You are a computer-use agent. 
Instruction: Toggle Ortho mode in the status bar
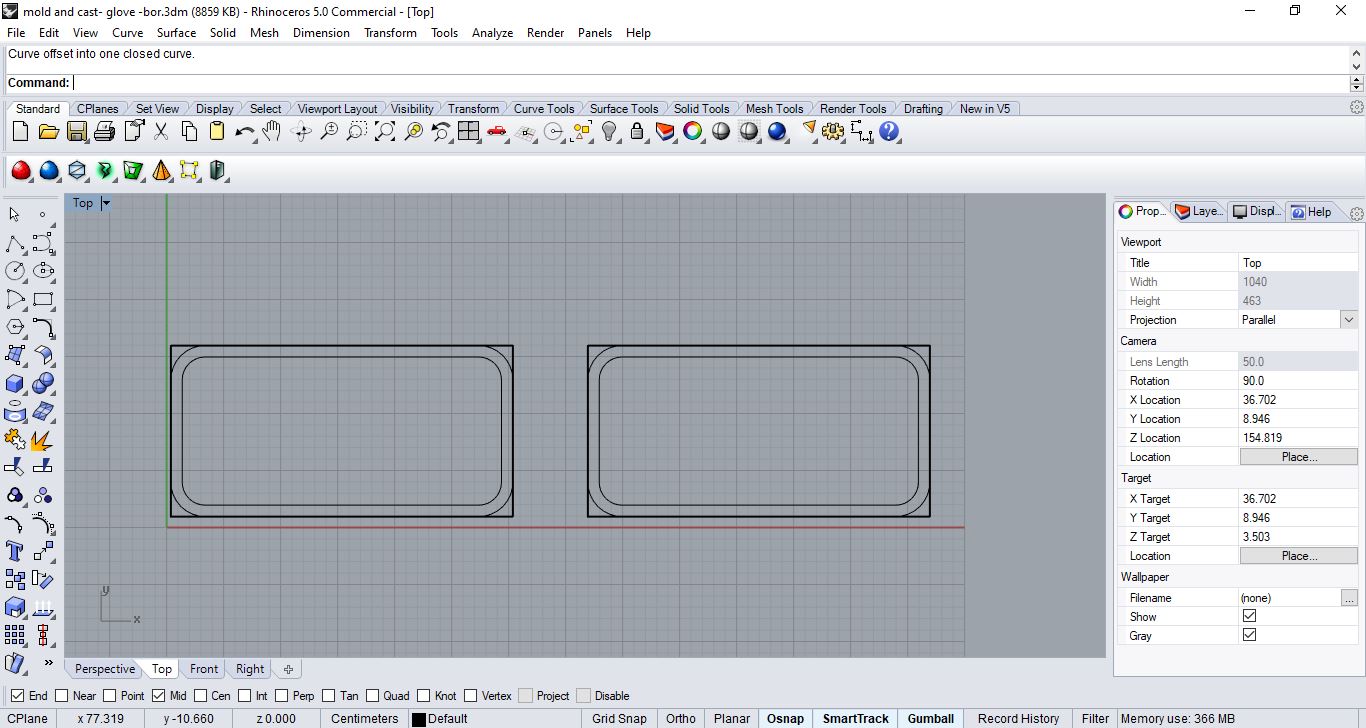click(680, 718)
